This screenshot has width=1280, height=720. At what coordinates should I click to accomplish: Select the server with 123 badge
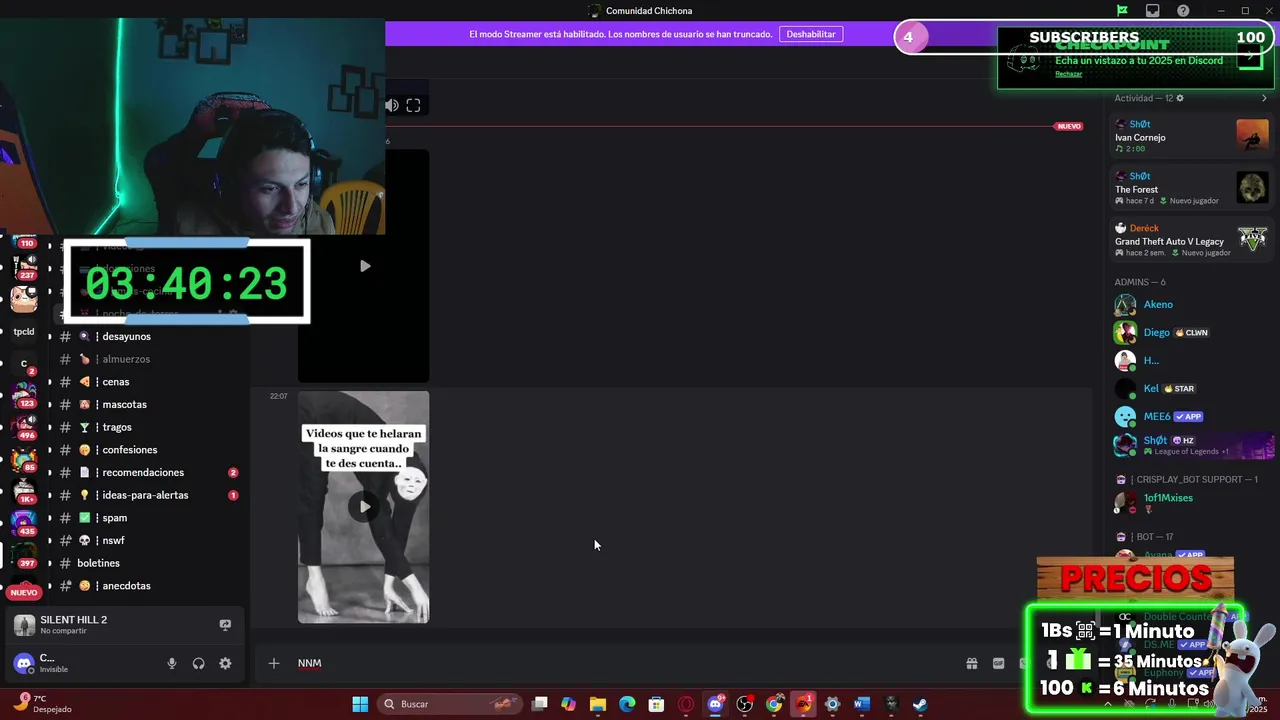tap(23, 393)
